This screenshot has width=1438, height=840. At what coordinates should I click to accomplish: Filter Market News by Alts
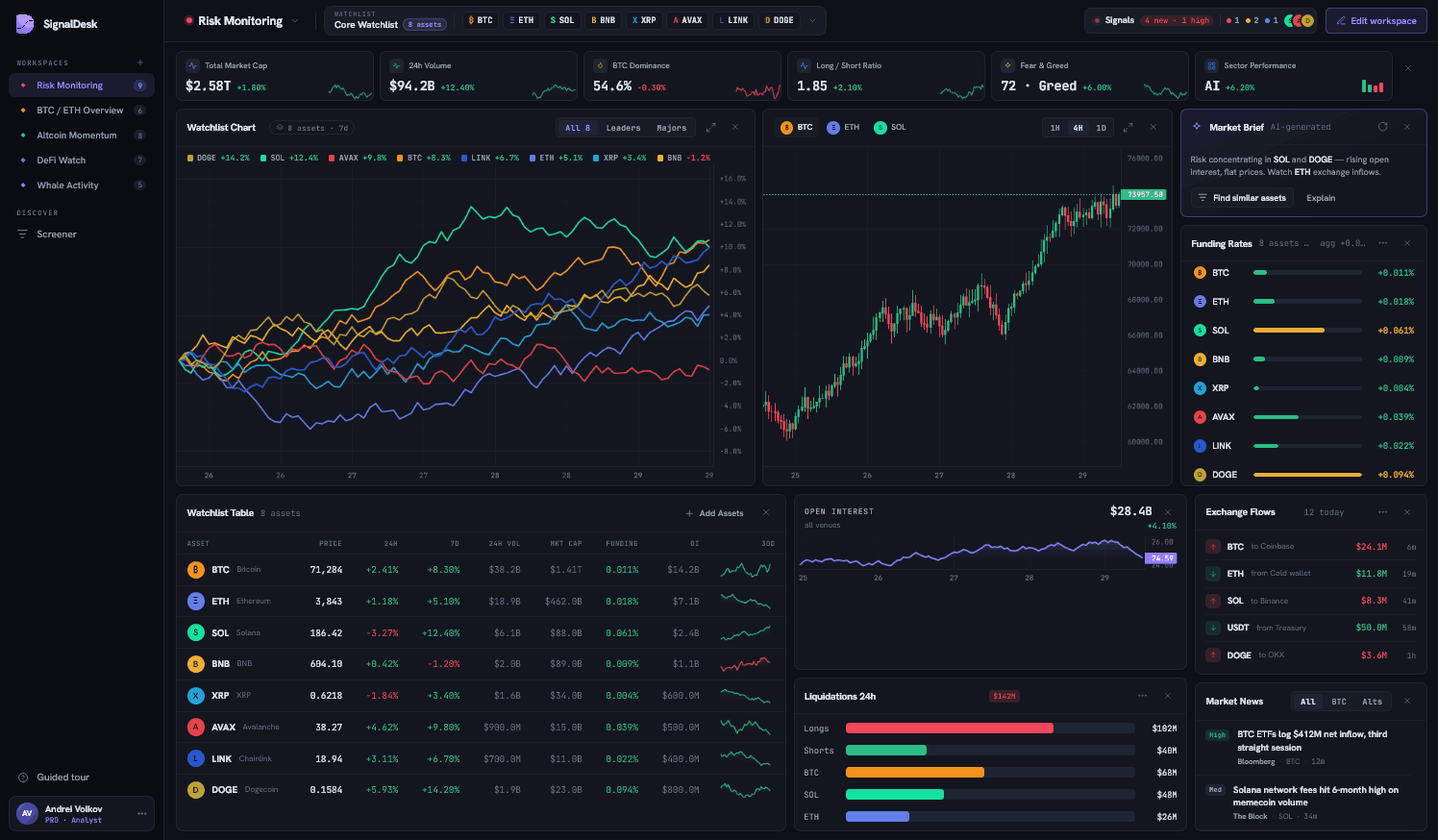point(1372,702)
